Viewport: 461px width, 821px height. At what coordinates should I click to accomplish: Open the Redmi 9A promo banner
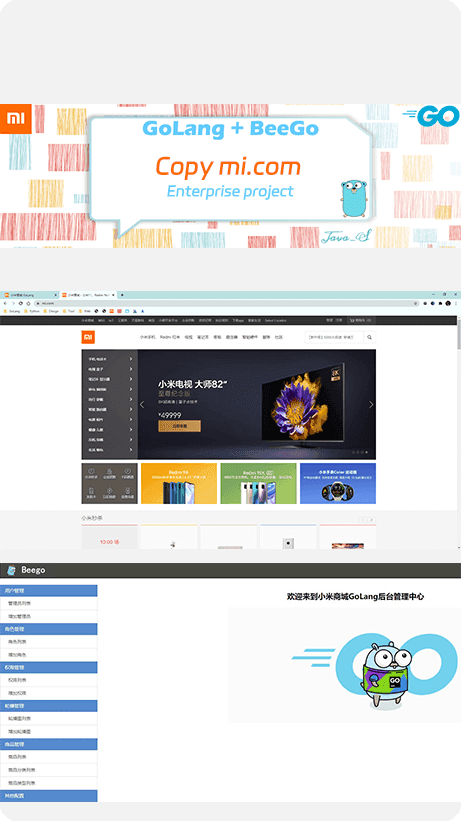click(179, 483)
